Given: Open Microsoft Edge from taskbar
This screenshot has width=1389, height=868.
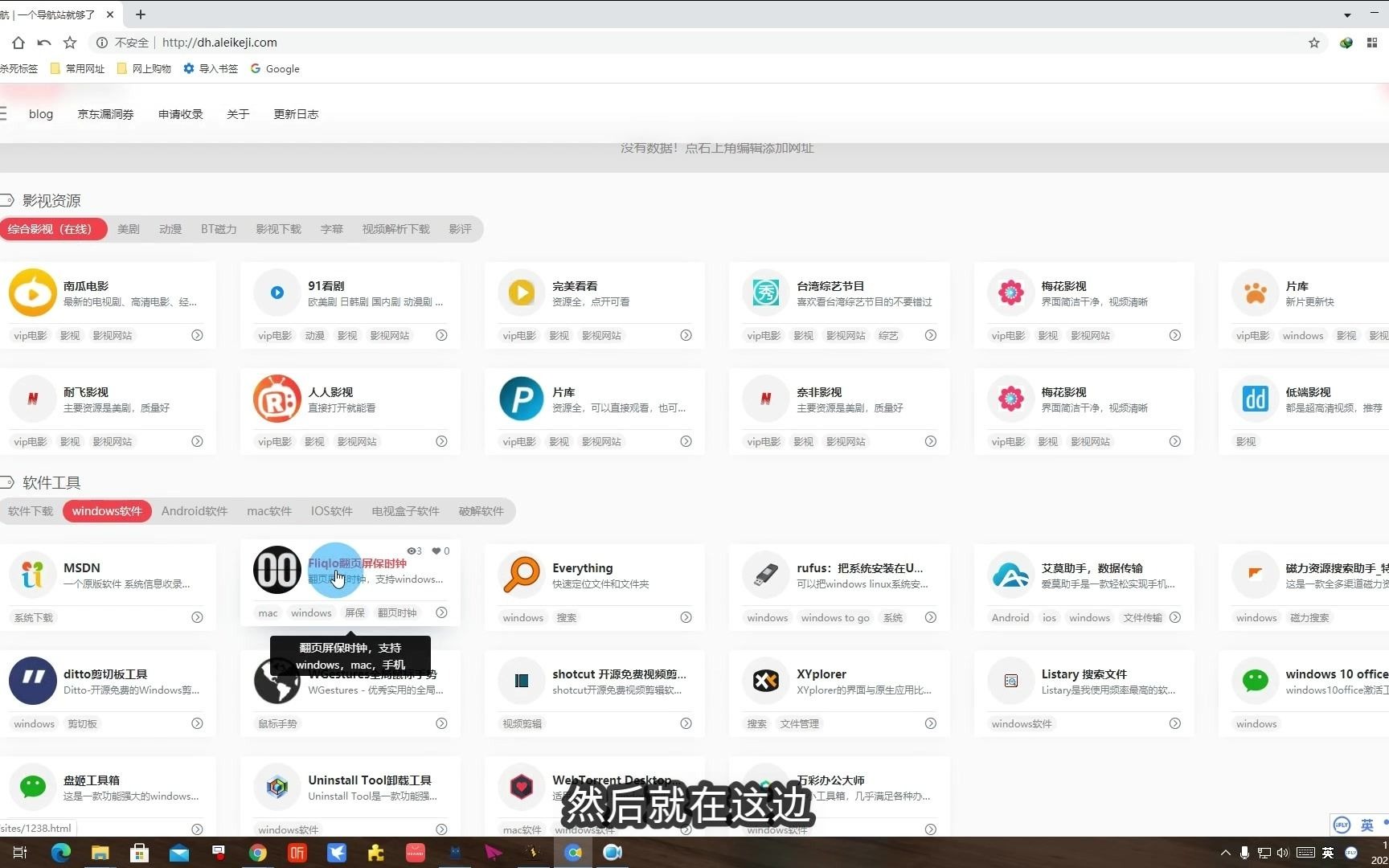Looking at the screenshot, I should point(60,853).
